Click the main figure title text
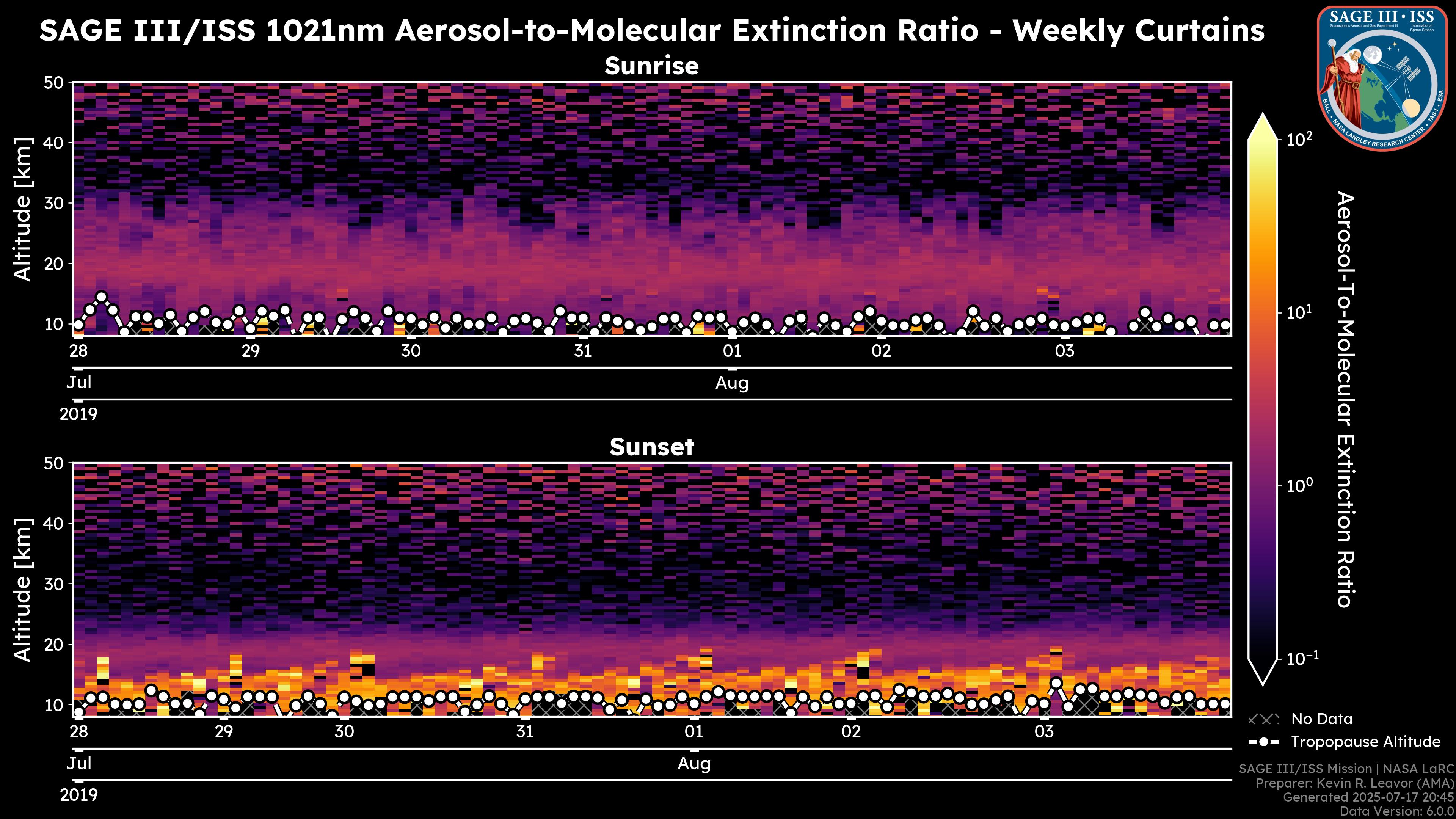The image size is (1456, 819). [651, 30]
